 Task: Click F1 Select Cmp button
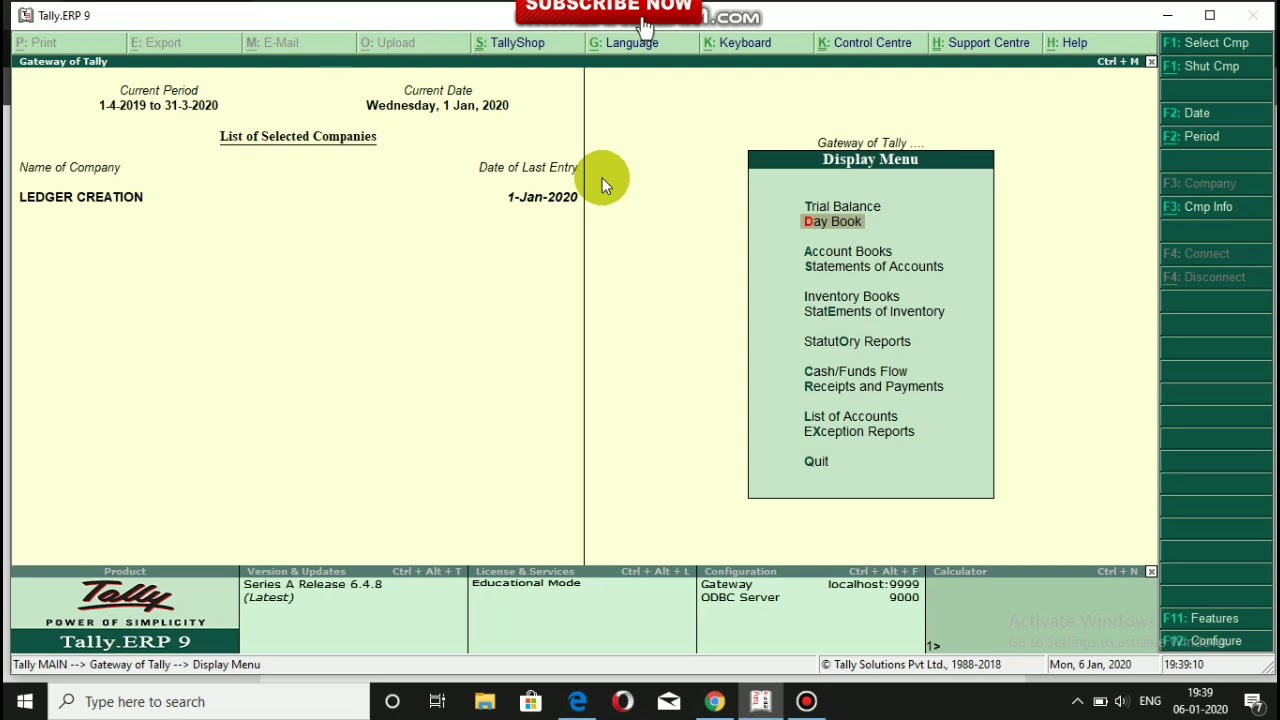1216,43
